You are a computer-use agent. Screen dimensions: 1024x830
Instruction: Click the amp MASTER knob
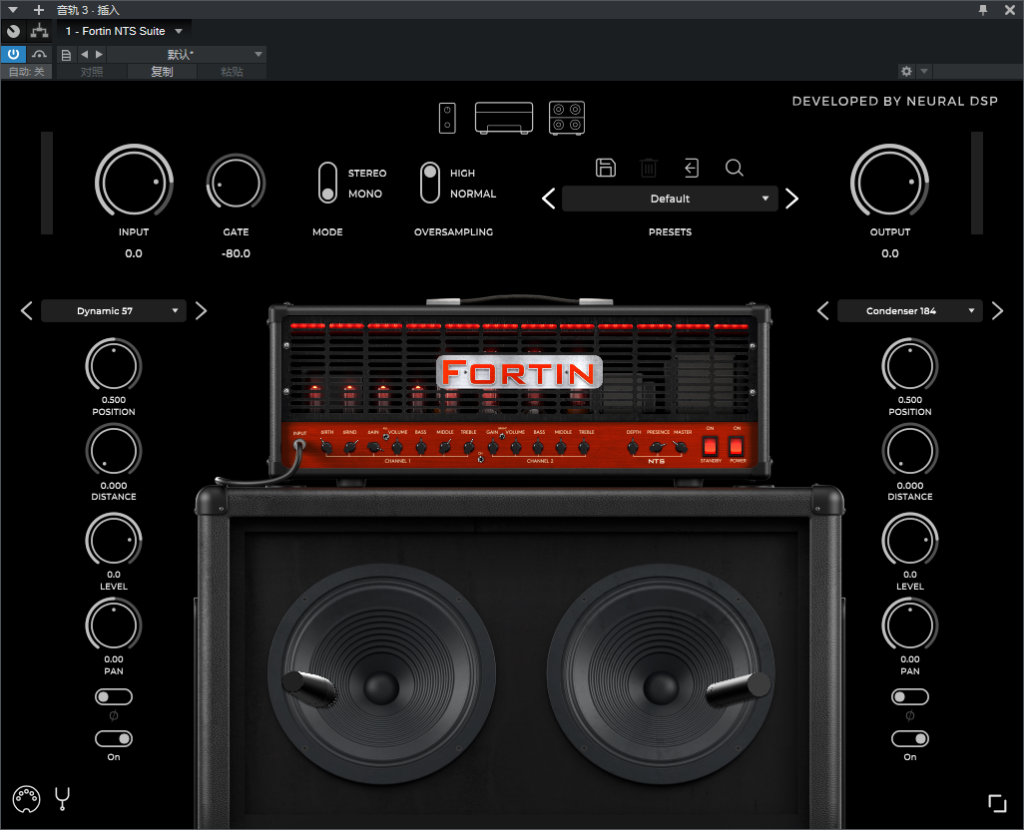[681, 447]
